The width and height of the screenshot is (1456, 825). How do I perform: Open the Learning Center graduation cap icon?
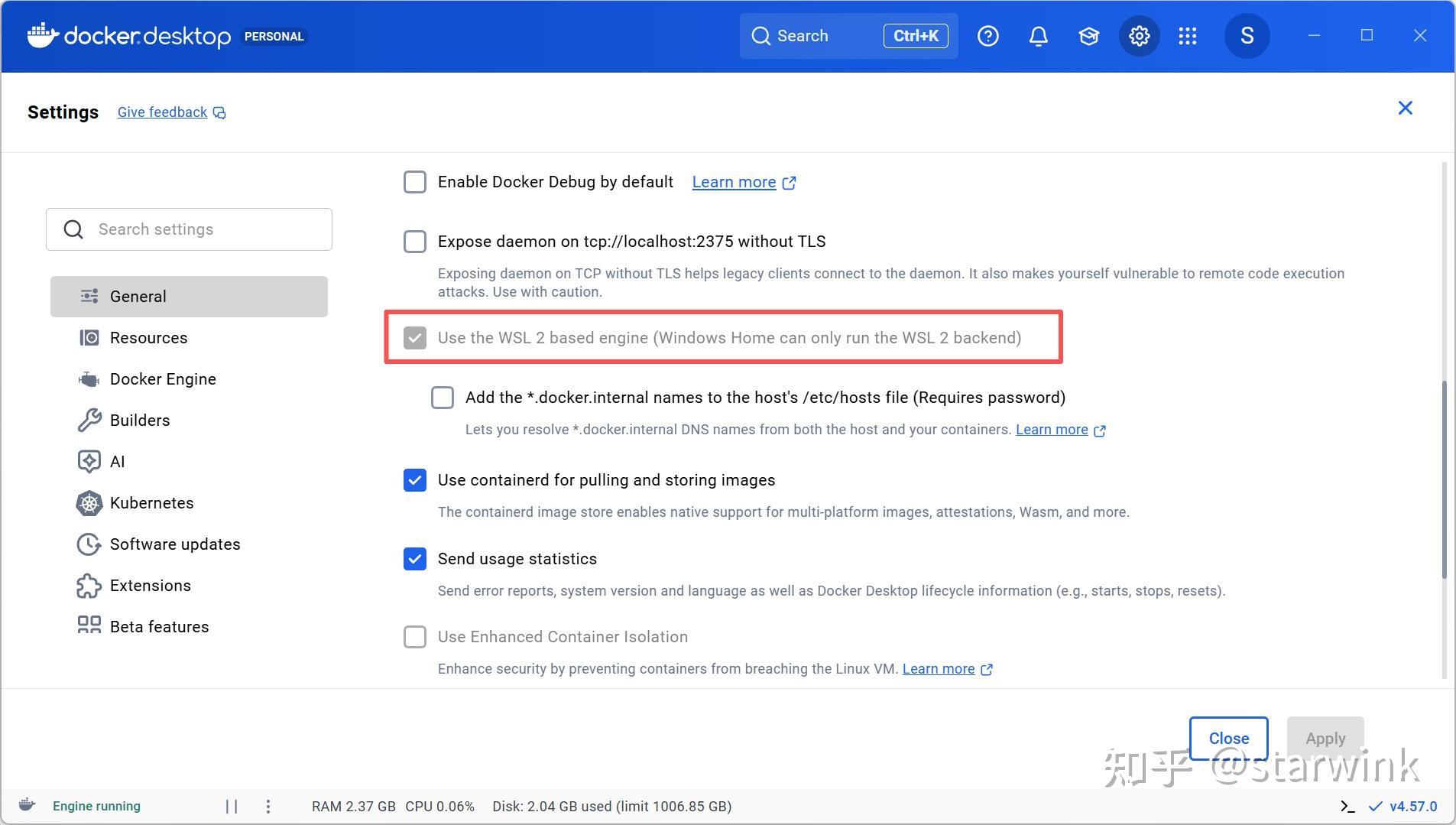(1088, 35)
